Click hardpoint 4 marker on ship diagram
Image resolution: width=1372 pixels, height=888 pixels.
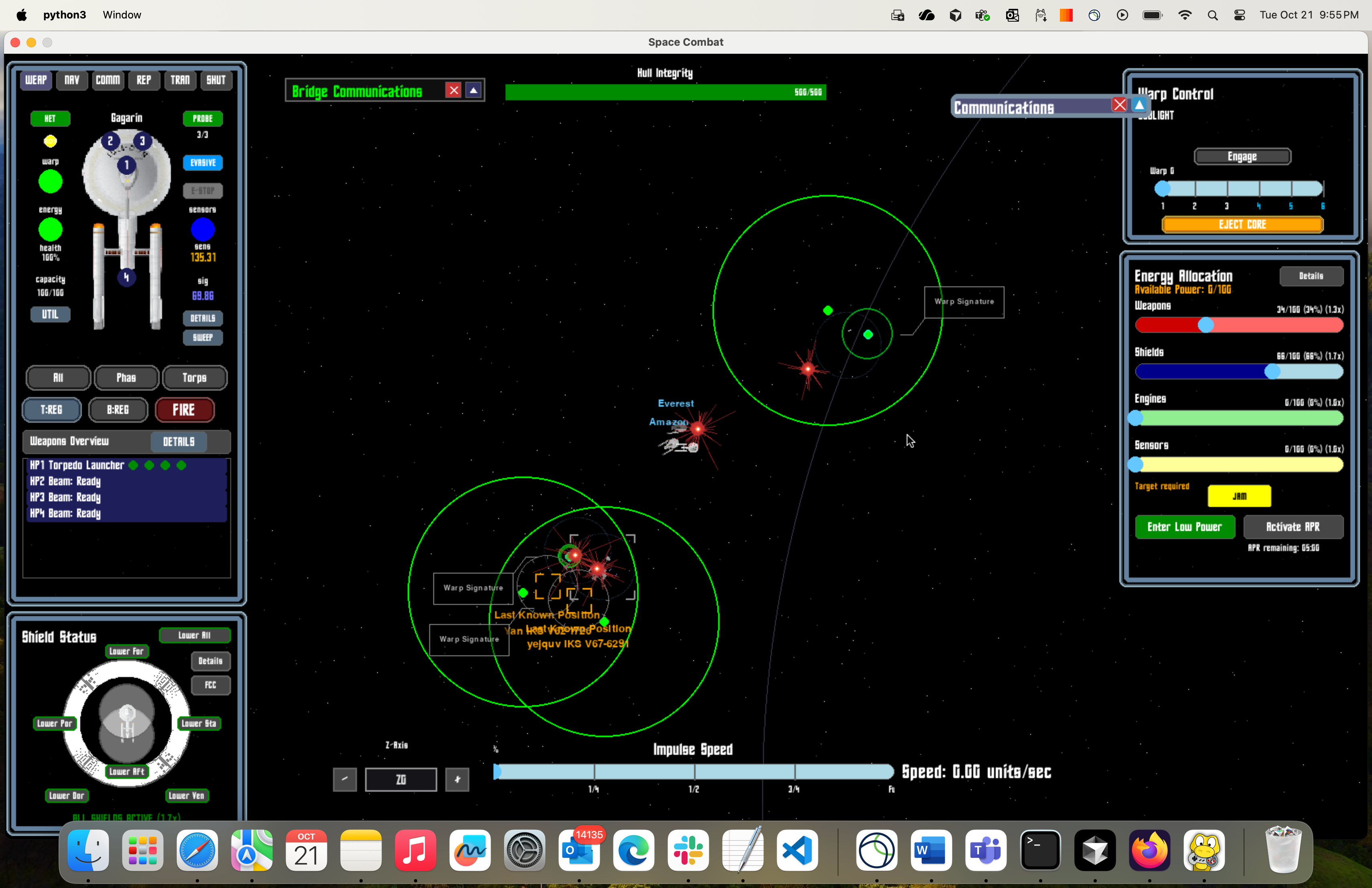126,278
